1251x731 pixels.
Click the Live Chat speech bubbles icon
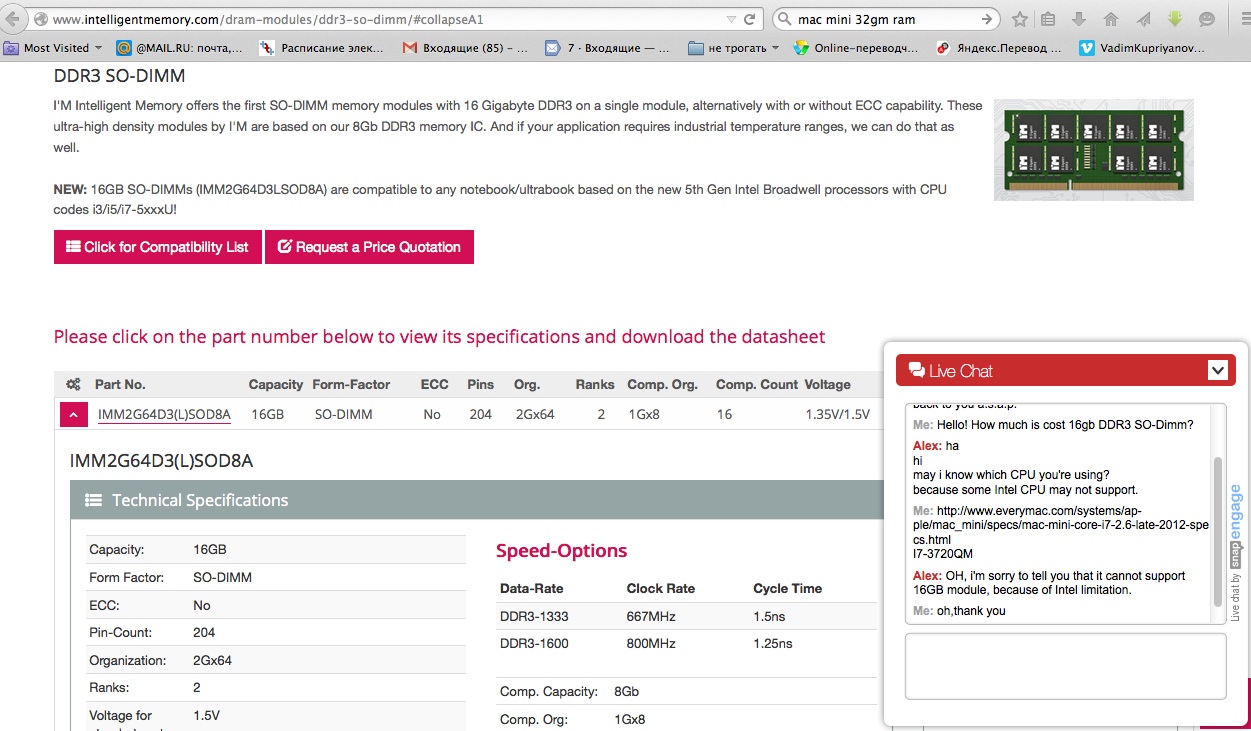pyautogui.click(x=916, y=371)
